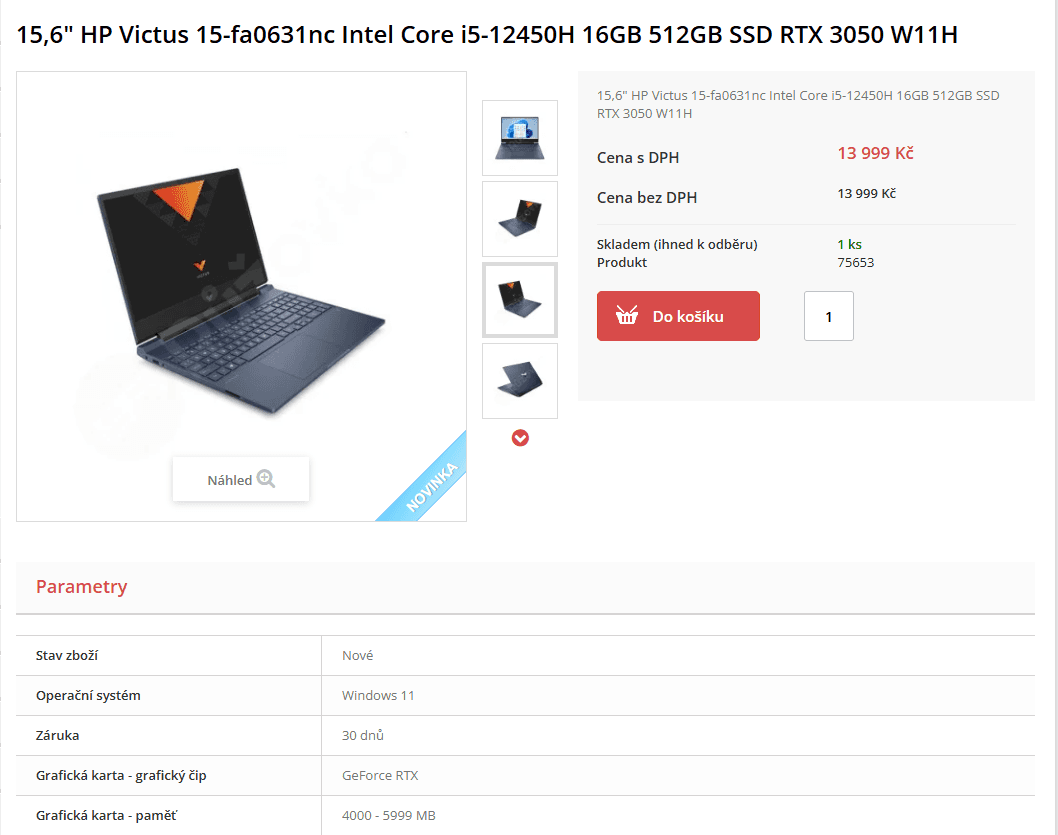Click the Stav zboží parameter row
Viewport: 1058px width, 835px height.
point(525,656)
